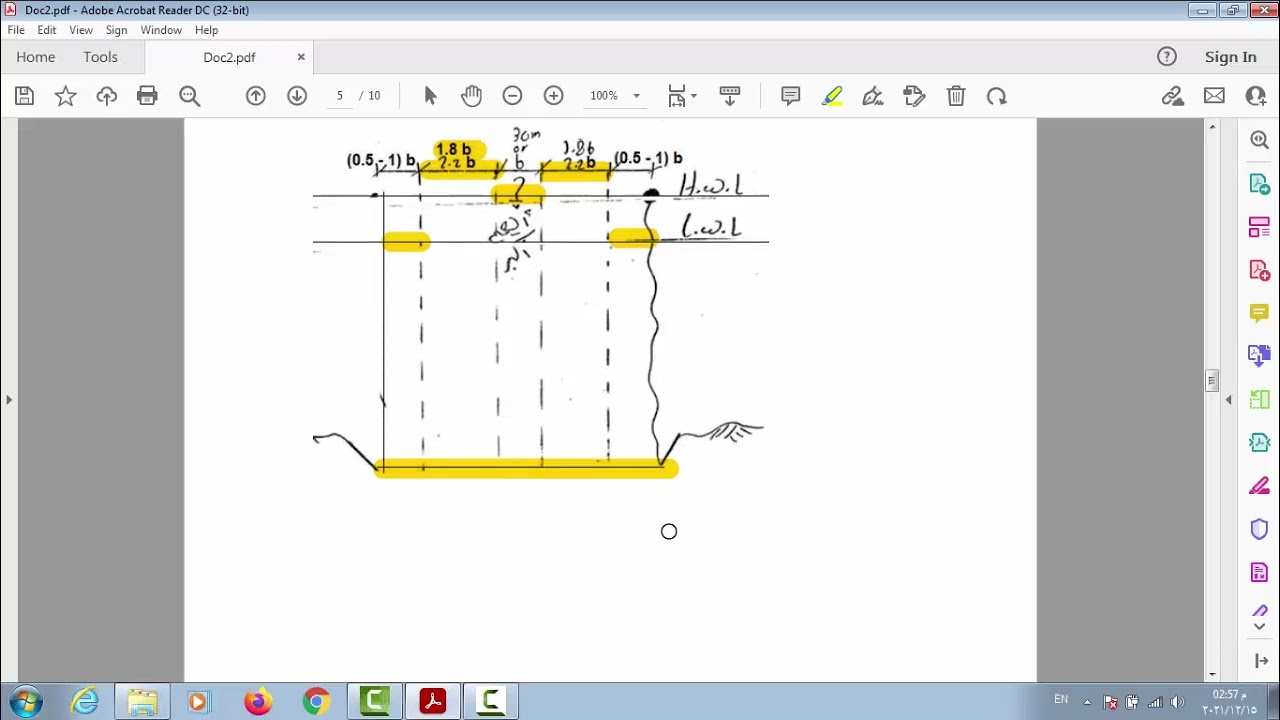Switch to the Tools tab
This screenshot has width=1280, height=720.
(x=100, y=57)
